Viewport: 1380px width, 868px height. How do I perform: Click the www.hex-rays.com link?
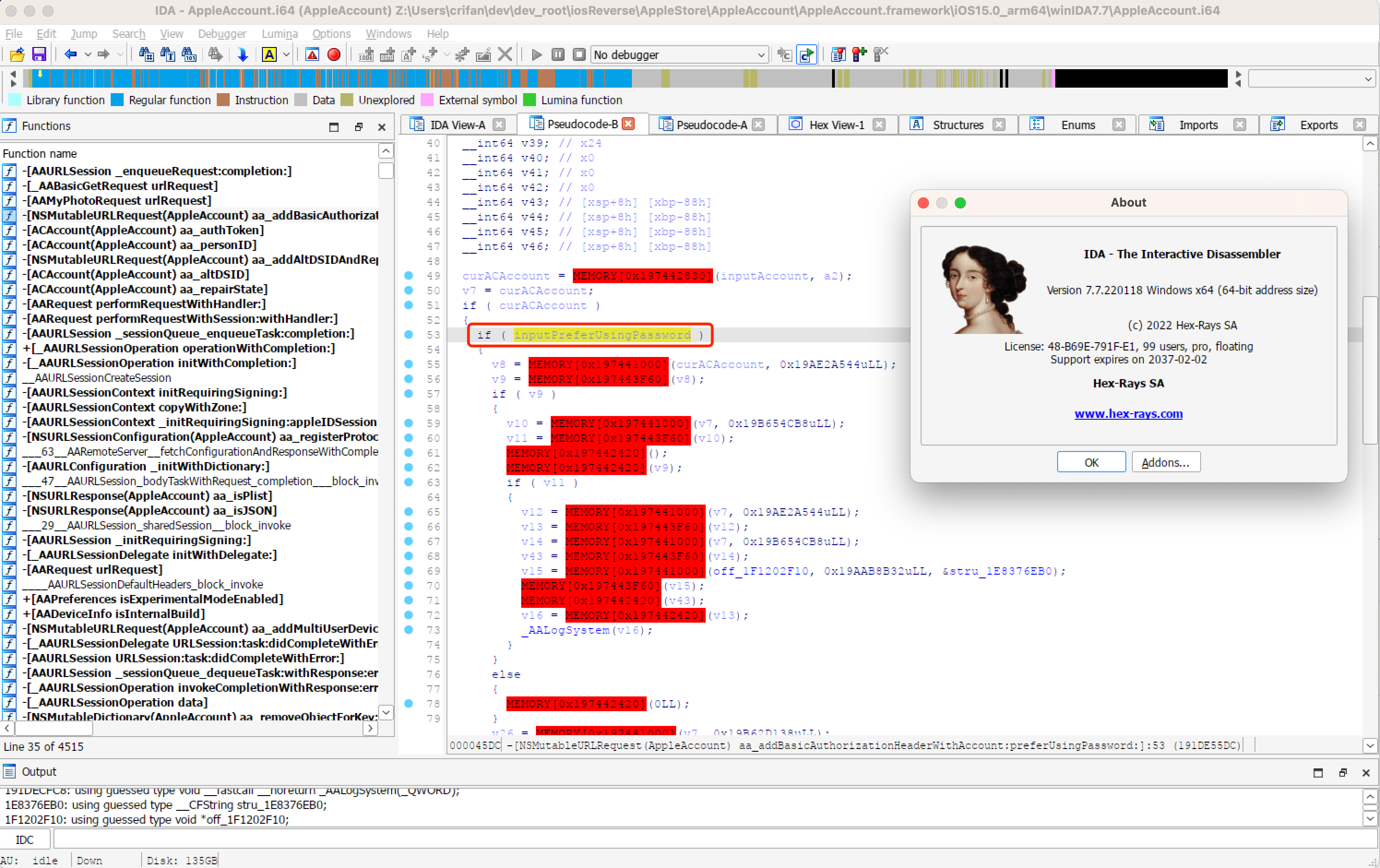click(x=1128, y=412)
